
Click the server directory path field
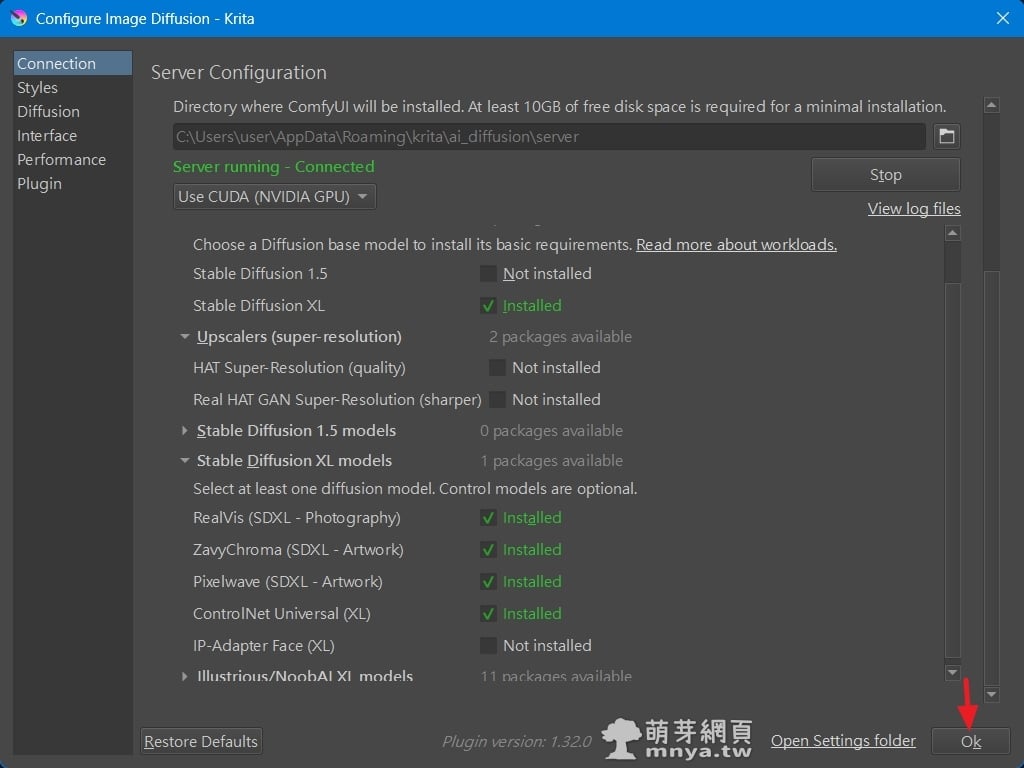(x=548, y=136)
